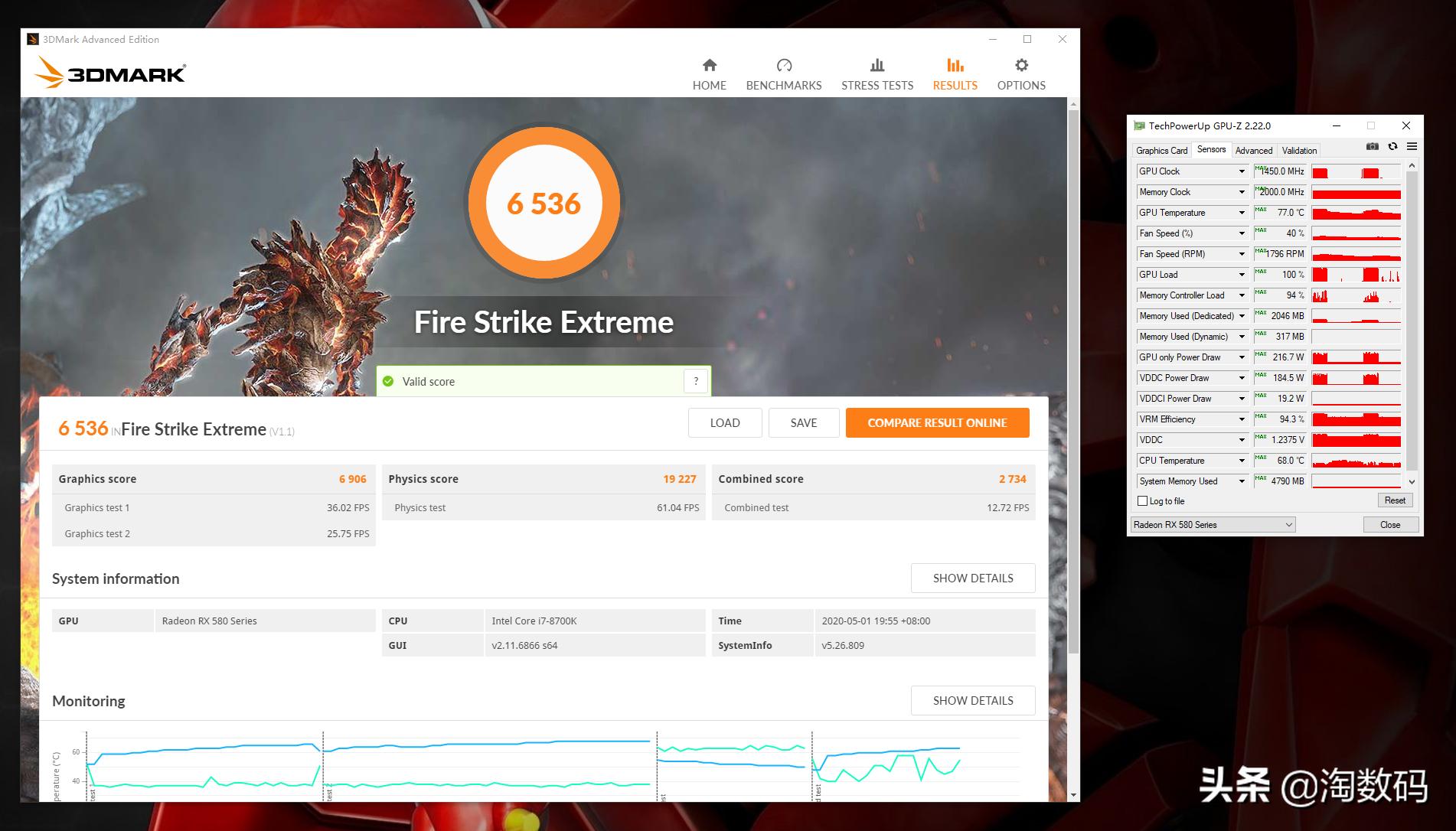The height and width of the screenshot is (831, 1456).
Task: Click the Combined test result 12.72 FPS
Action: [1008, 507]
